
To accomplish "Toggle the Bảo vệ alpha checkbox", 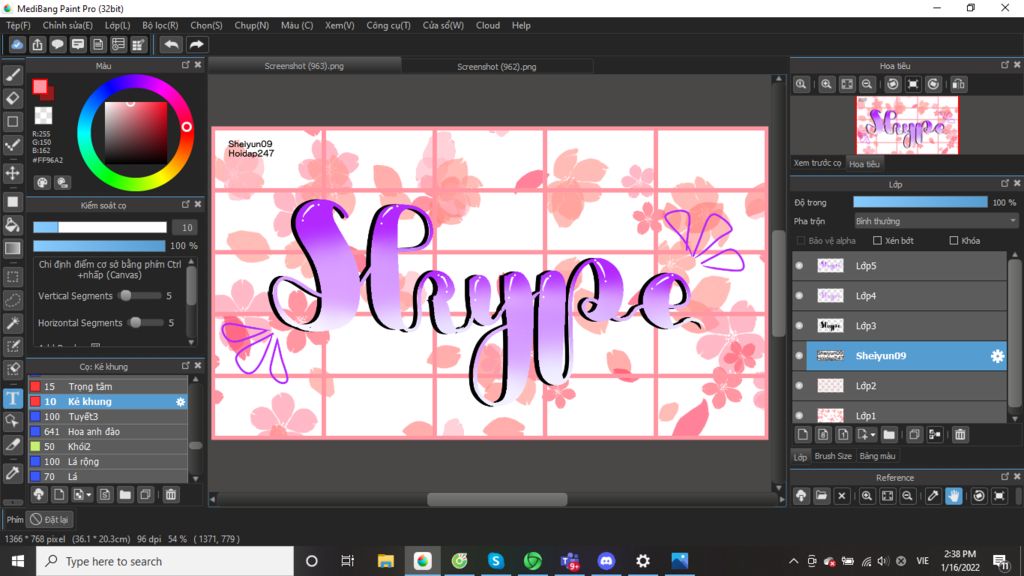I will [x=801, y=240].
